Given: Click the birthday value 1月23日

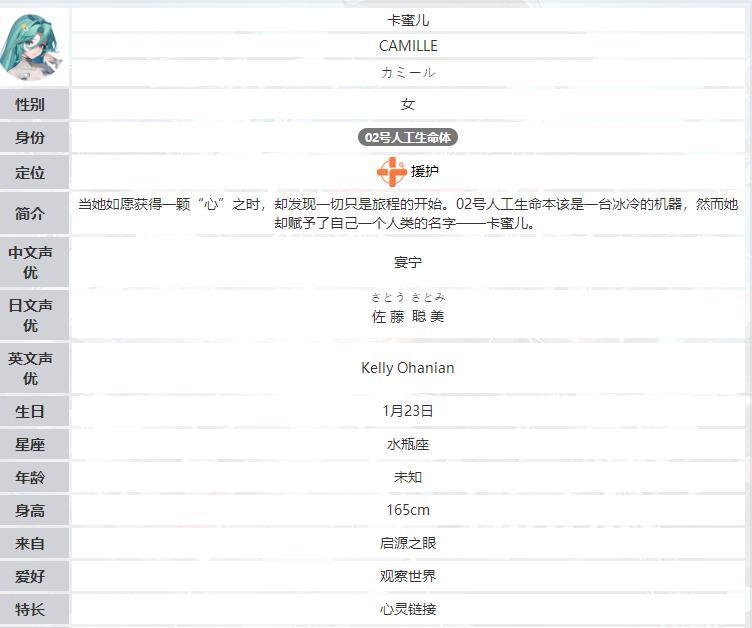Looking at the screenshot, I should pos(408,411).
